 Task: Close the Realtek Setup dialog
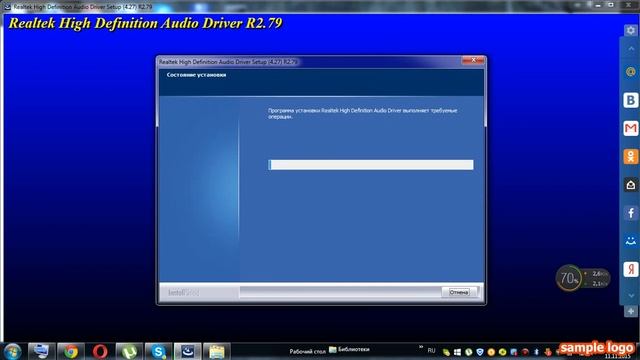click(x=473, y=60)
